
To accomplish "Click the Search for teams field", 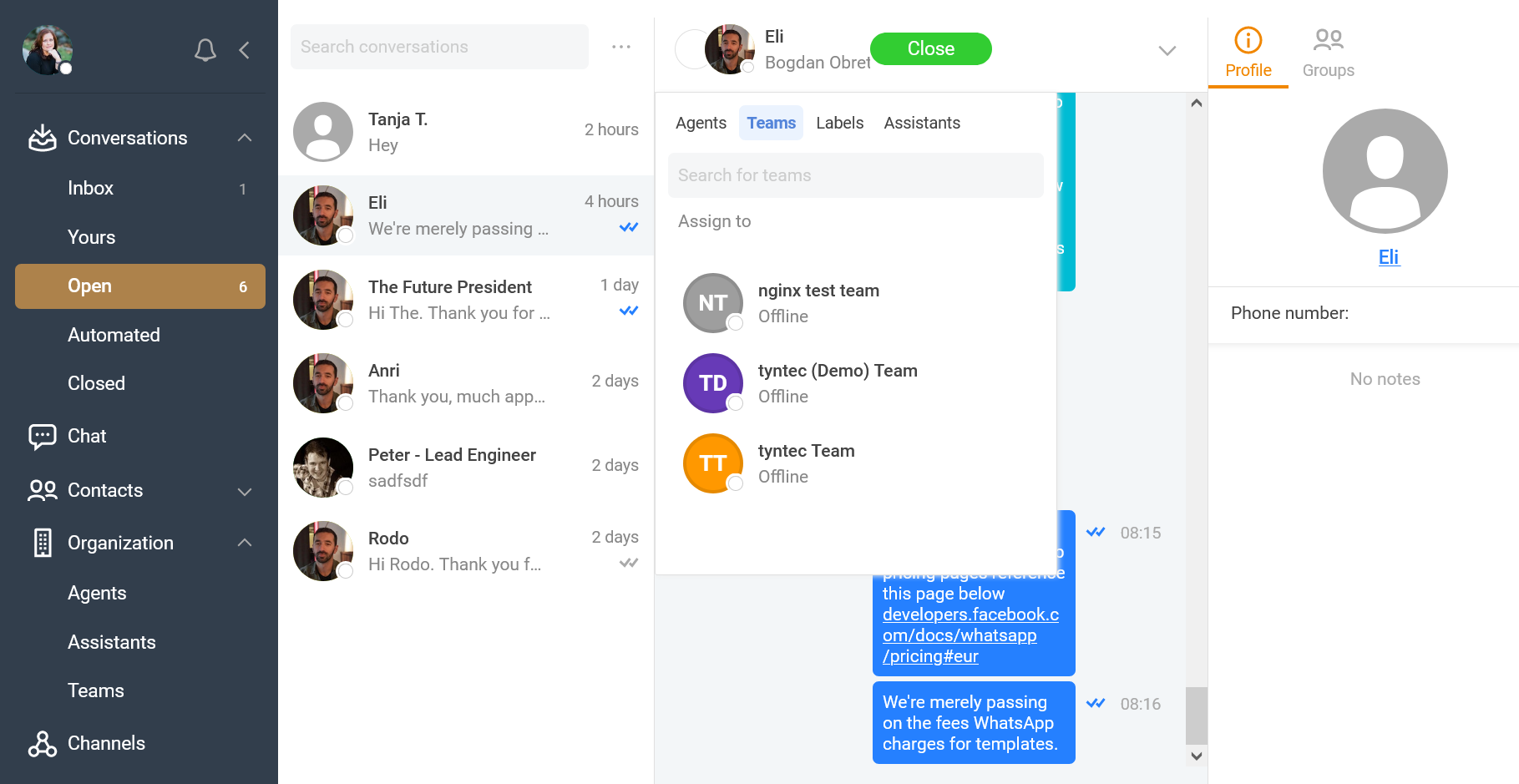I will (855, 175).
